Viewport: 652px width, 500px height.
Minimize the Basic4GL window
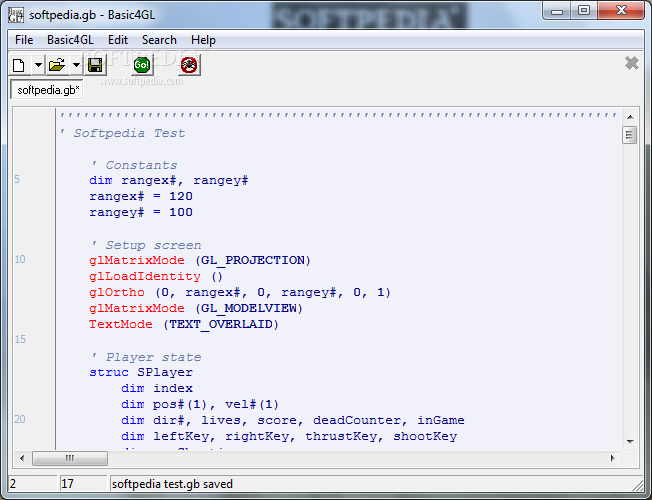click(x=557, y=11)
